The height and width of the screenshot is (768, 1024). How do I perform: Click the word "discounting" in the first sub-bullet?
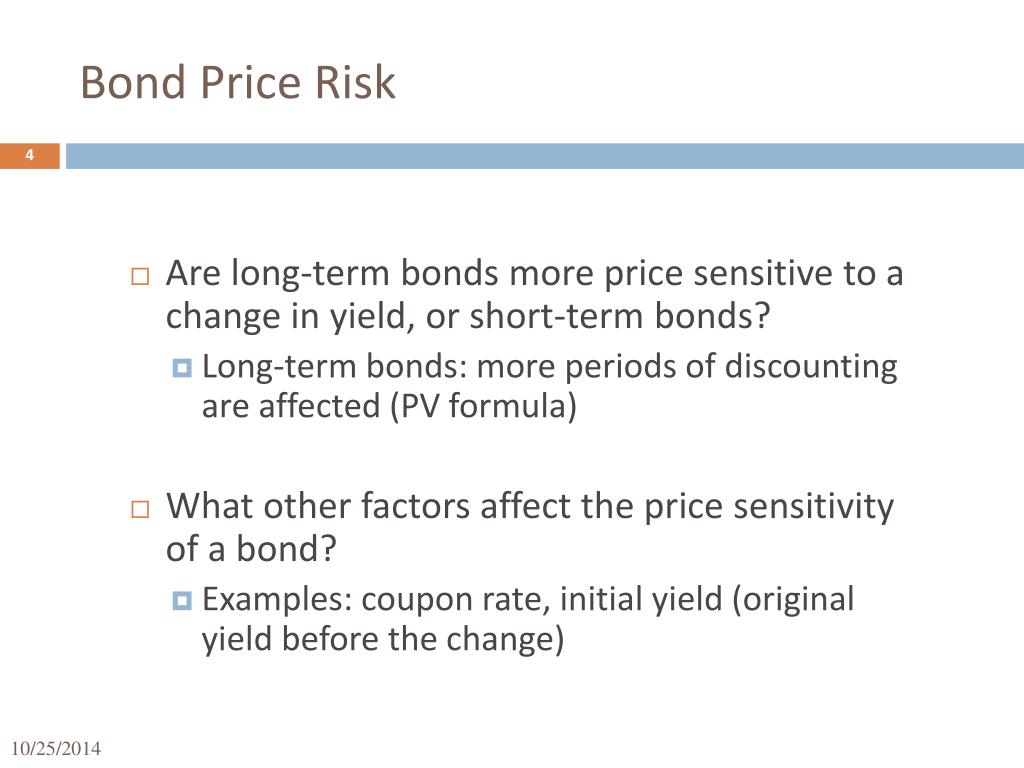tap(811, 367)
